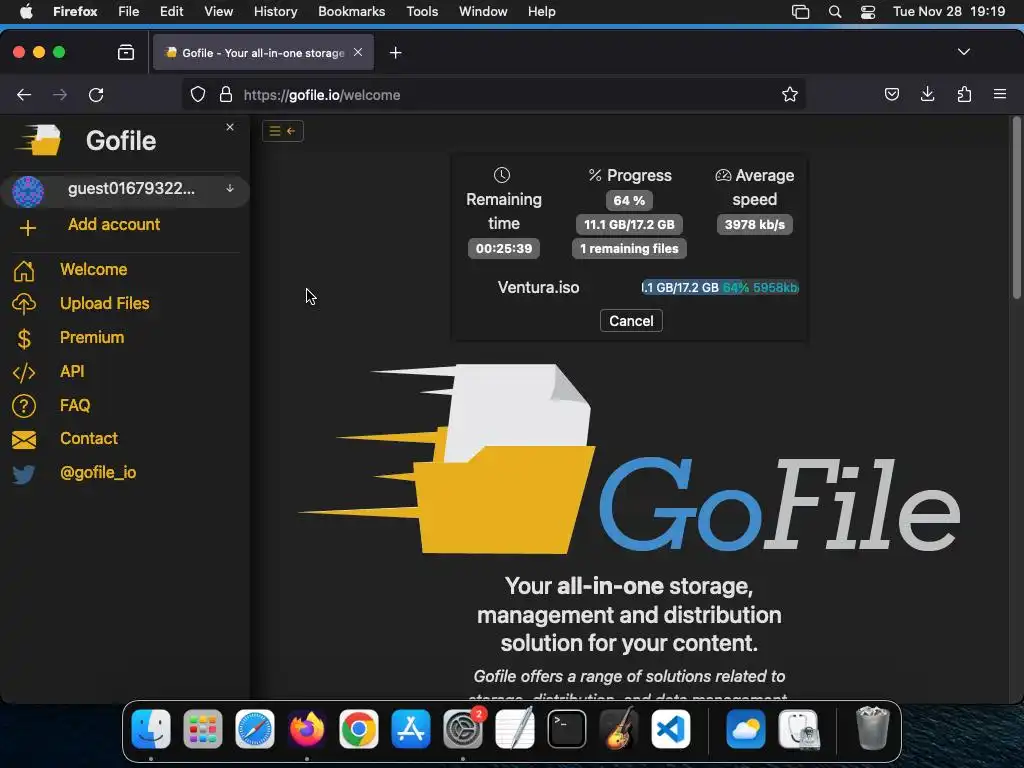Open a new tab with plus button

(x=395, y=53)
